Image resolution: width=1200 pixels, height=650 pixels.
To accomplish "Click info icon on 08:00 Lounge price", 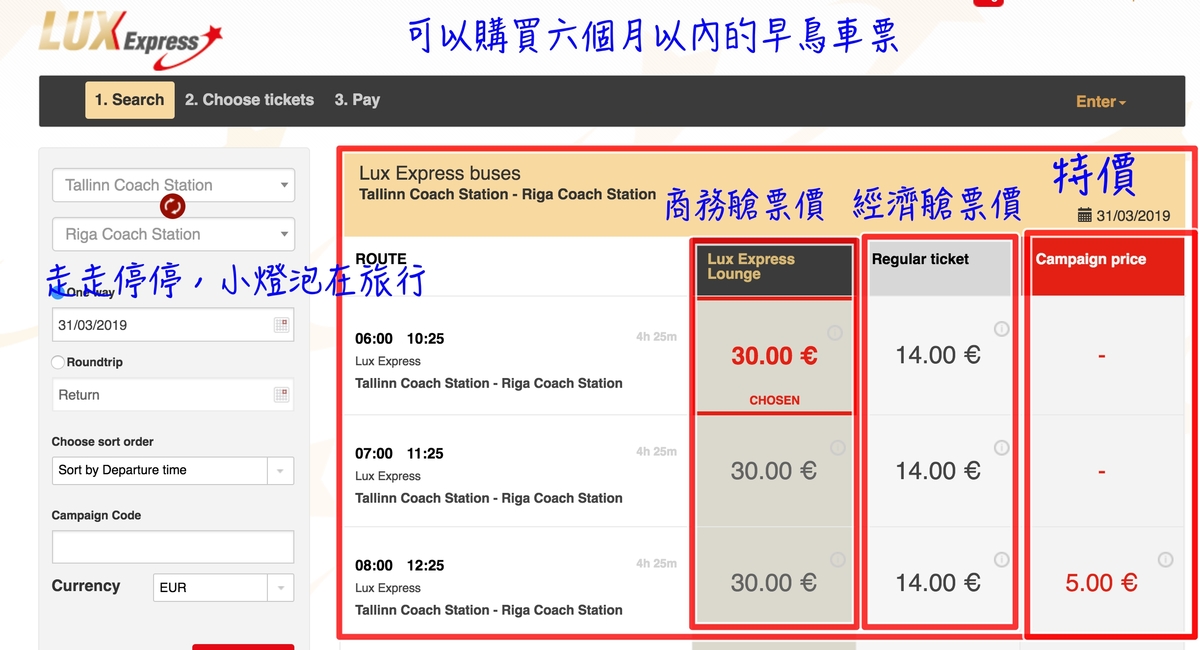I will [x=838, y=560].
